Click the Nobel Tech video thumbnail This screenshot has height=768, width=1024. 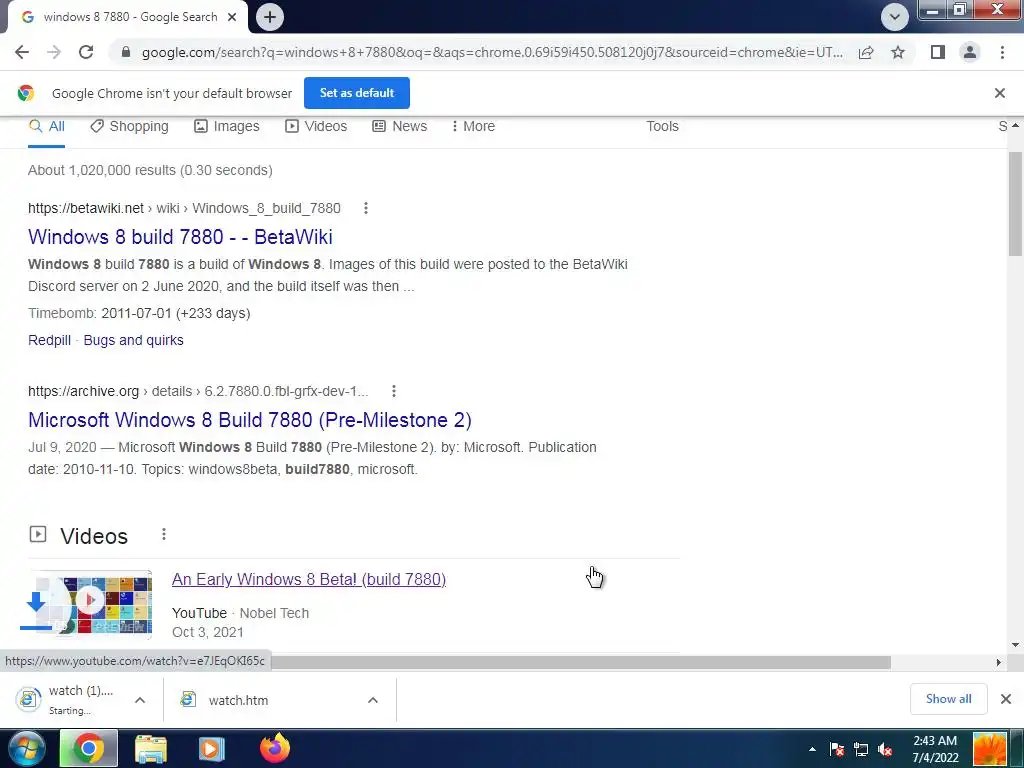click(90, 601)
